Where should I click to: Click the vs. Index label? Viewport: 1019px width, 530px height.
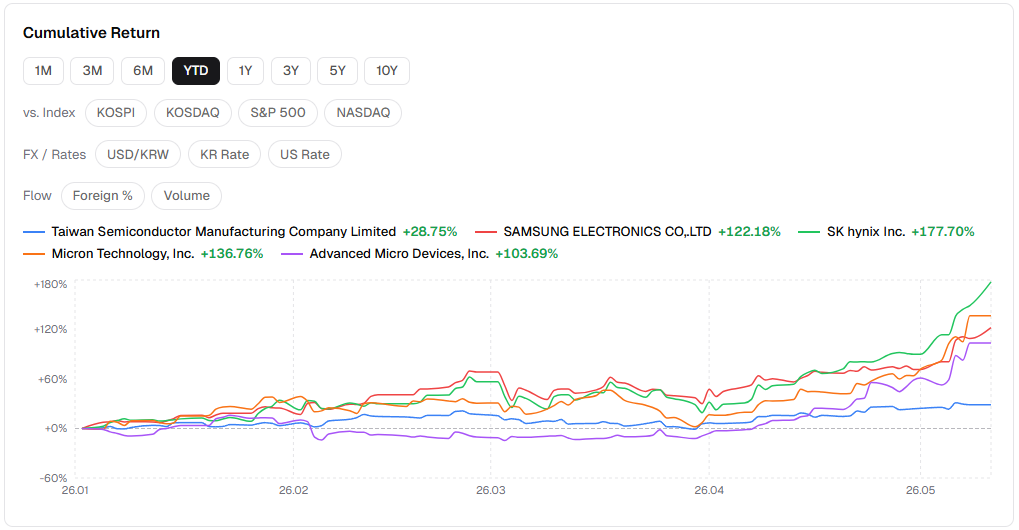pos(49,112)
